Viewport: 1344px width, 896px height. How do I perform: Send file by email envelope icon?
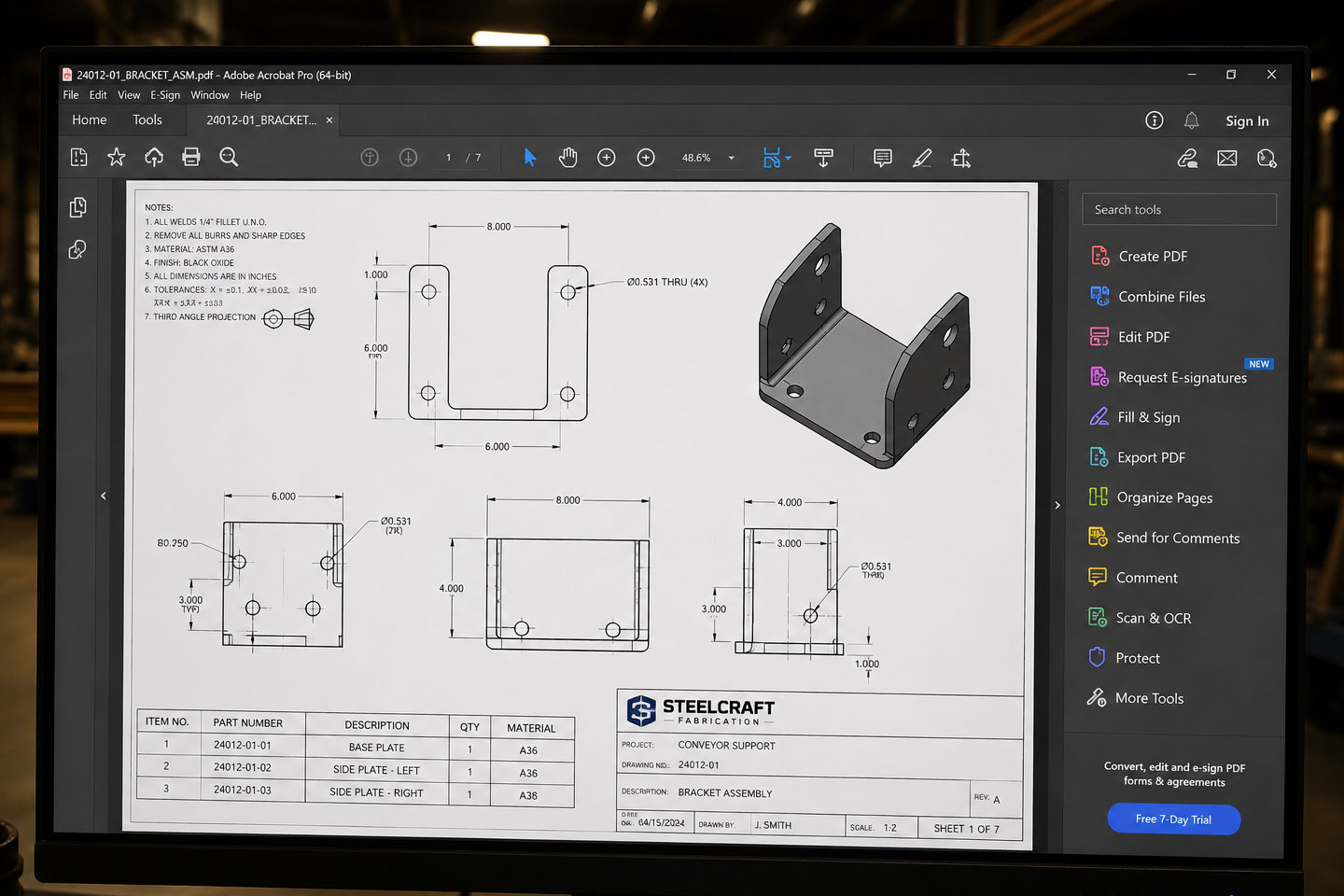[1227, 159]
